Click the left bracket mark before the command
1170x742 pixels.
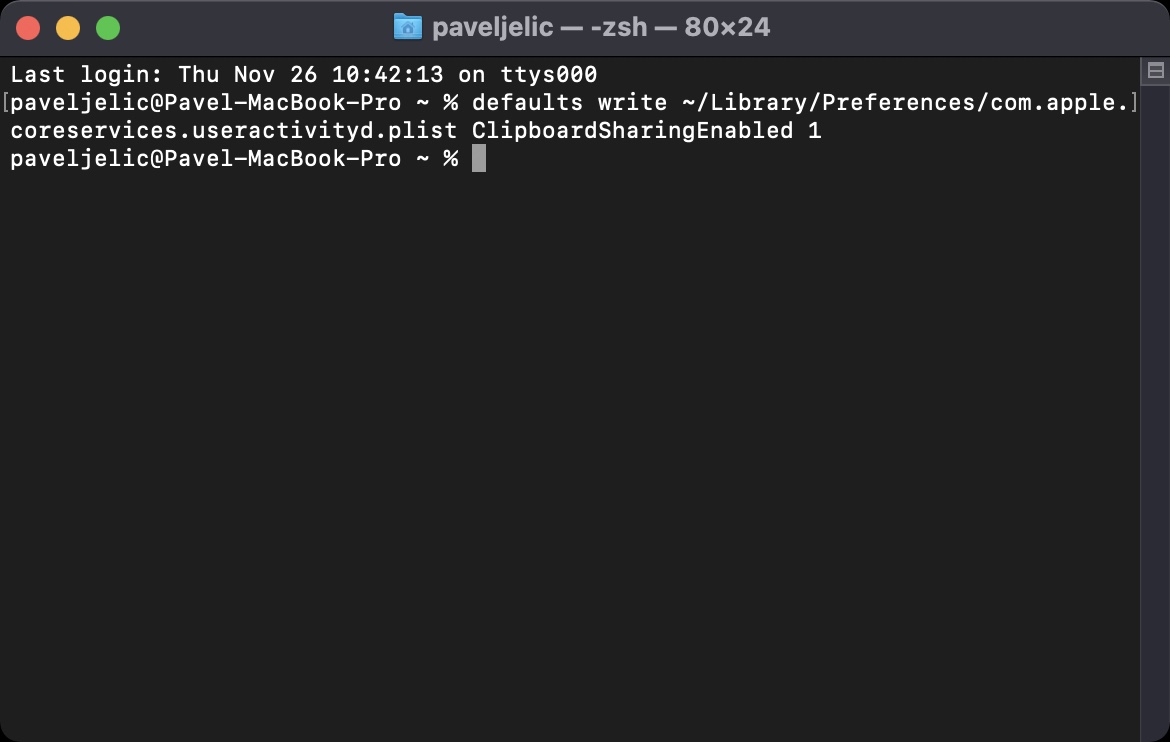click(5, 103)
